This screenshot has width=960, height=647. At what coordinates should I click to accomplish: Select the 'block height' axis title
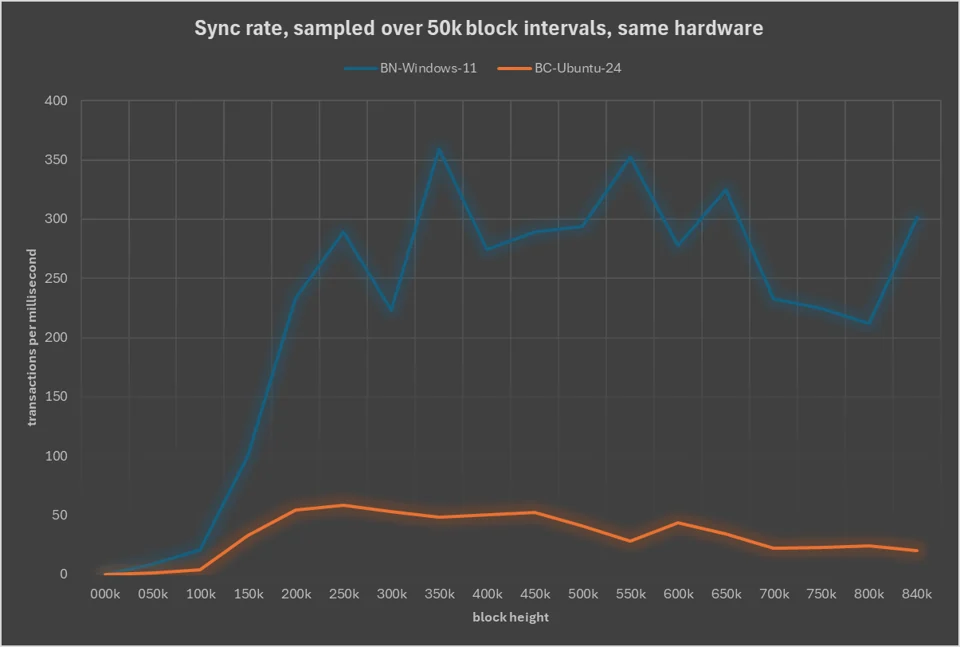511,617
